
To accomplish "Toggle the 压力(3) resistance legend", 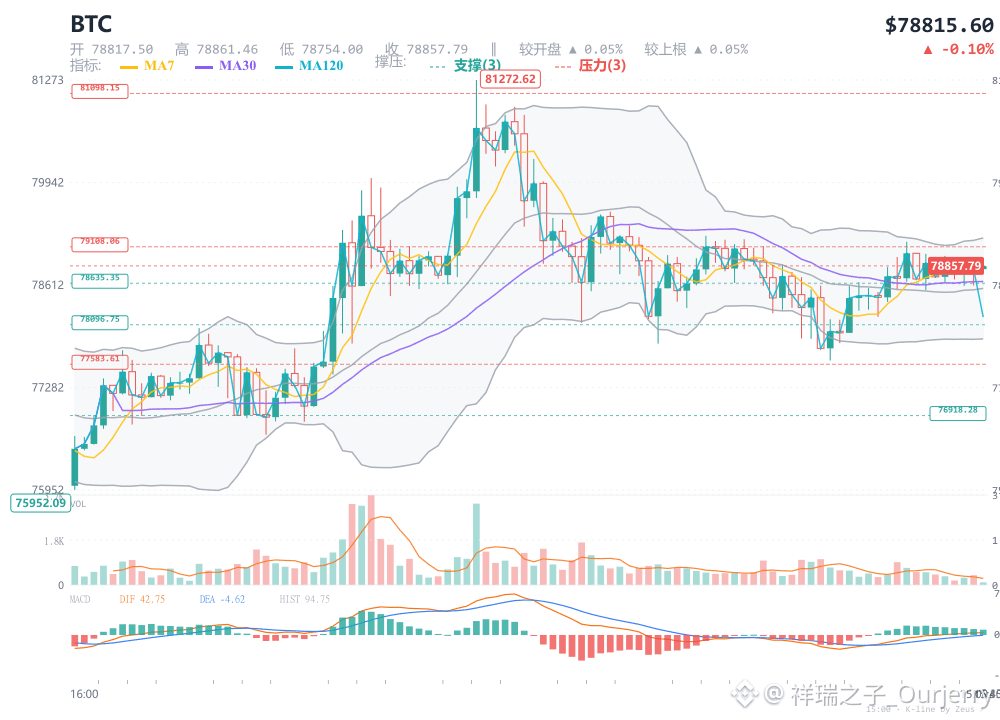I will coord(602,65).
